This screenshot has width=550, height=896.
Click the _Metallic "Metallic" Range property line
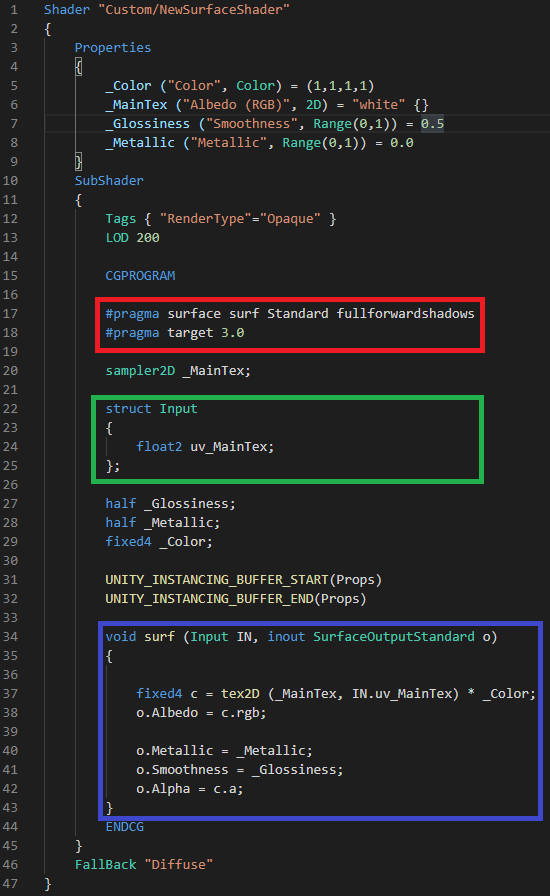(x=259, y=142)
